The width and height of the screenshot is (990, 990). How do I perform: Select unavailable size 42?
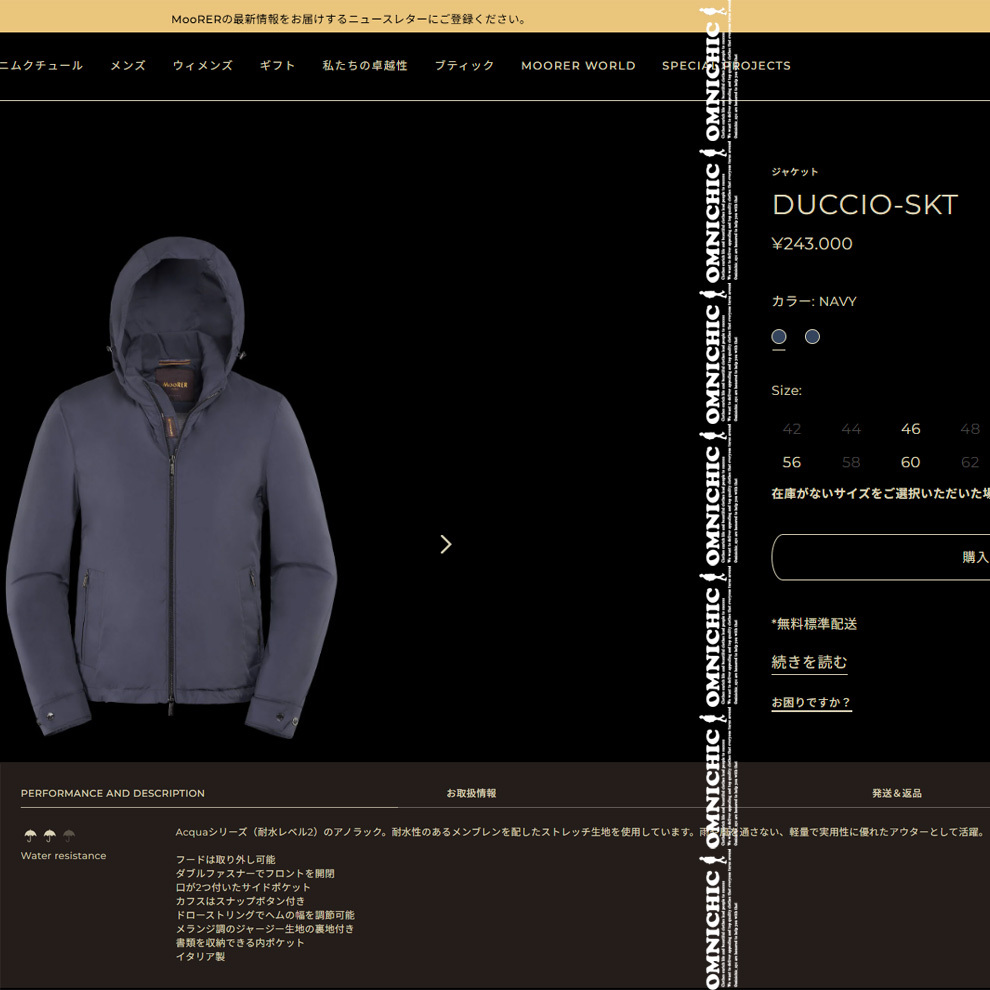(x=791, y=429)
